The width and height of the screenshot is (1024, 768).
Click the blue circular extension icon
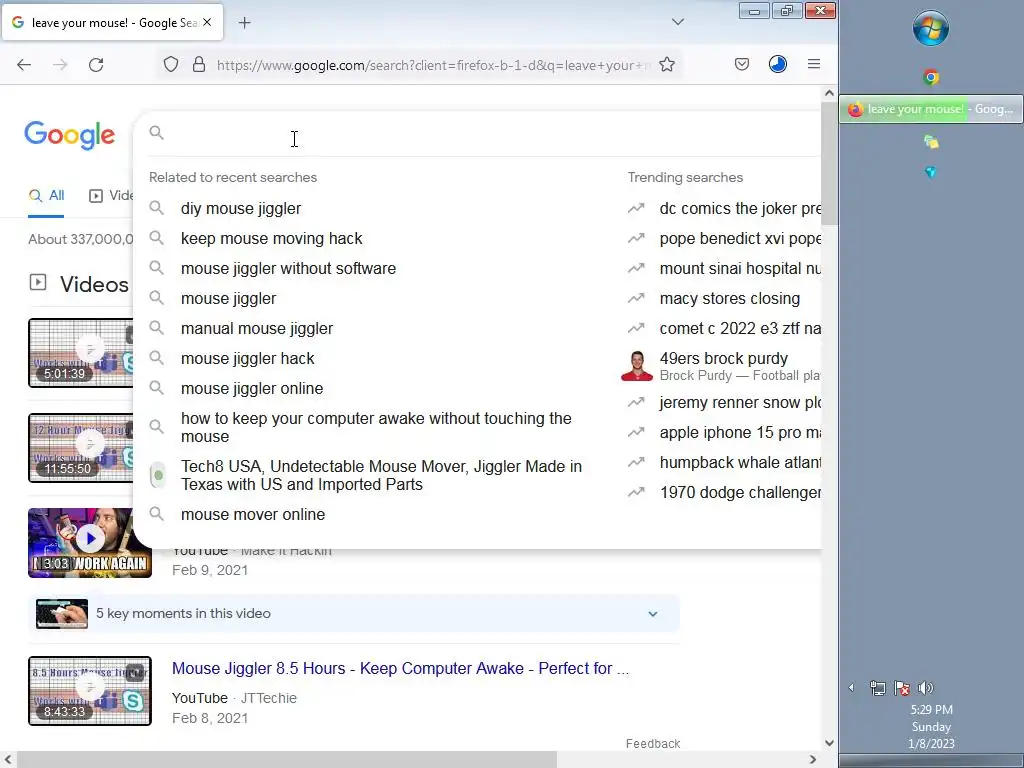click(x=778, y=64)
